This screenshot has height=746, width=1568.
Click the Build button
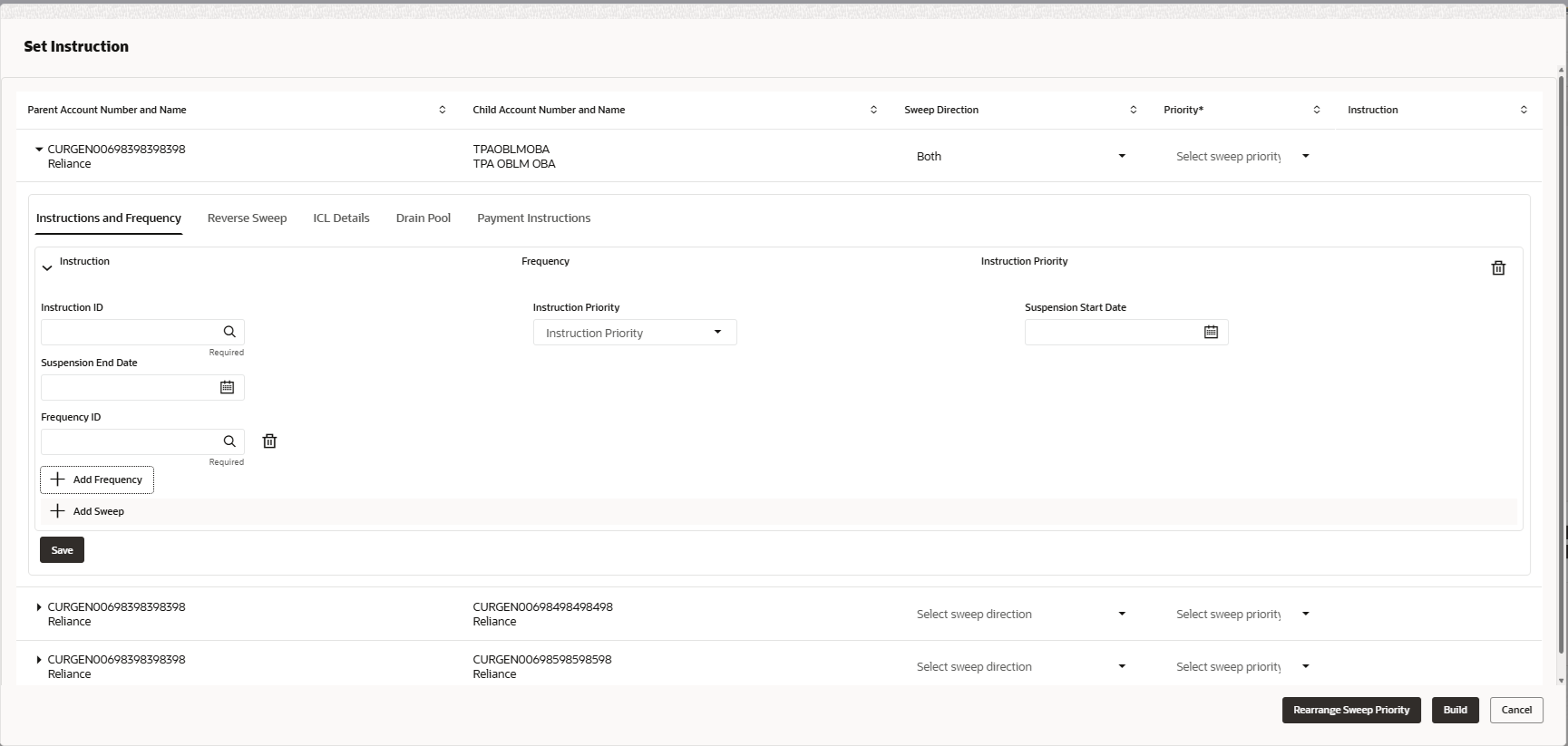tap(1455, 710)
